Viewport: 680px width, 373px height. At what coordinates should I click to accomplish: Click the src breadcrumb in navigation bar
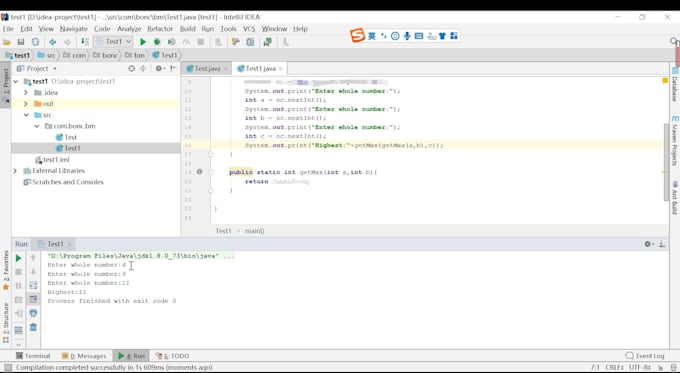click(x=47, y=55)
